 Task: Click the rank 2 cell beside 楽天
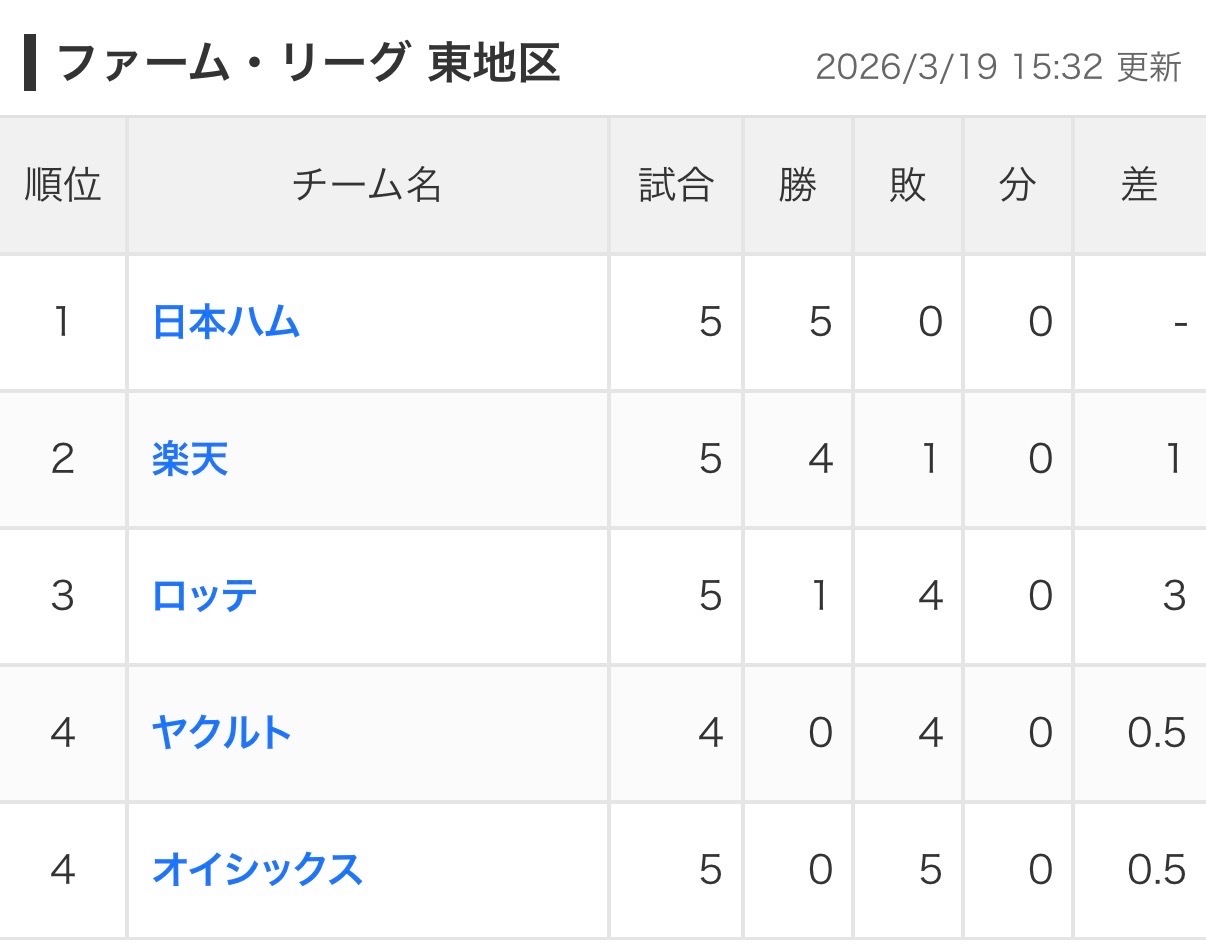(63, 459)
